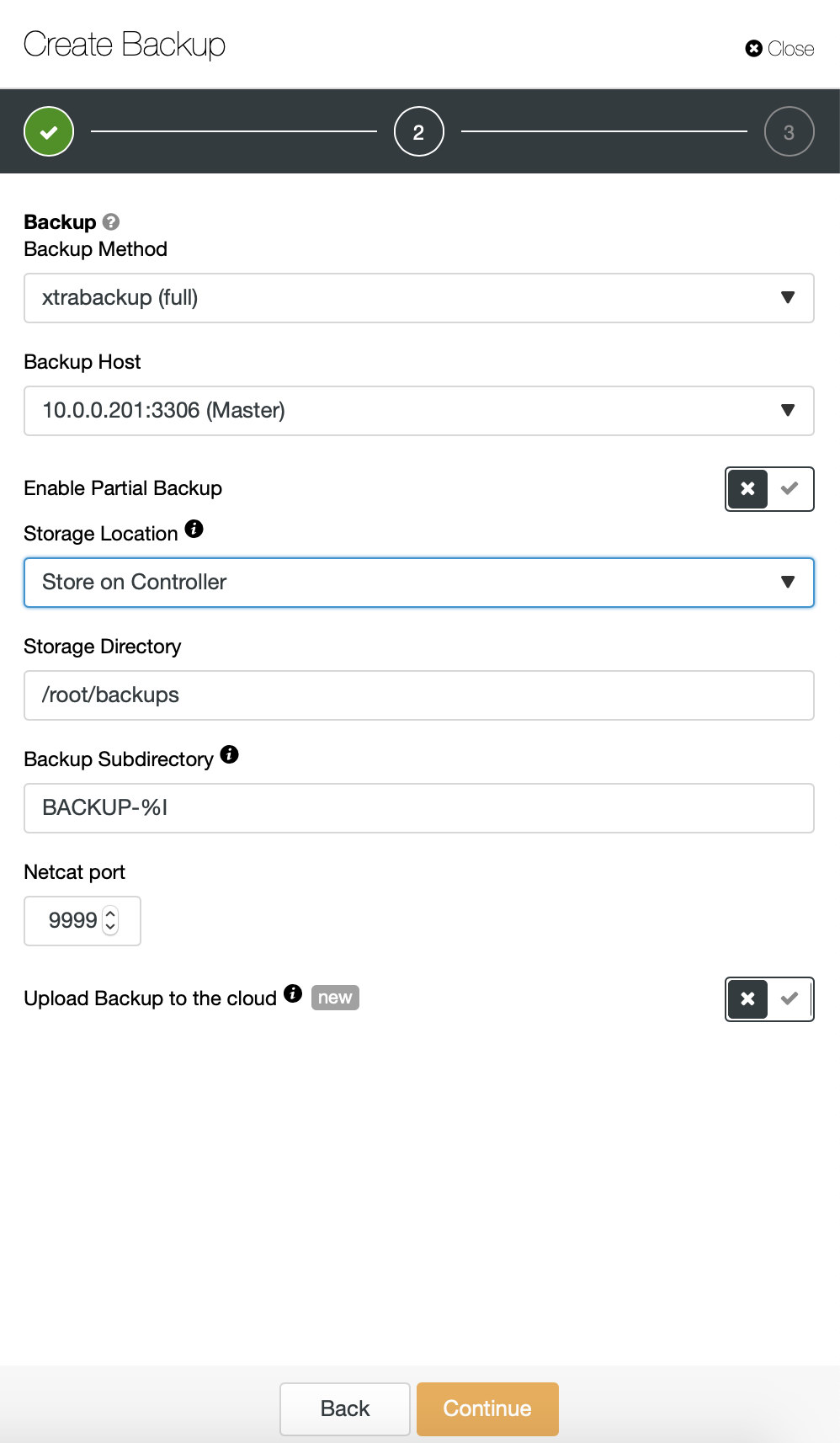Expand the Storage Location dropdown

pyautogui.click(x=418, y=583)
